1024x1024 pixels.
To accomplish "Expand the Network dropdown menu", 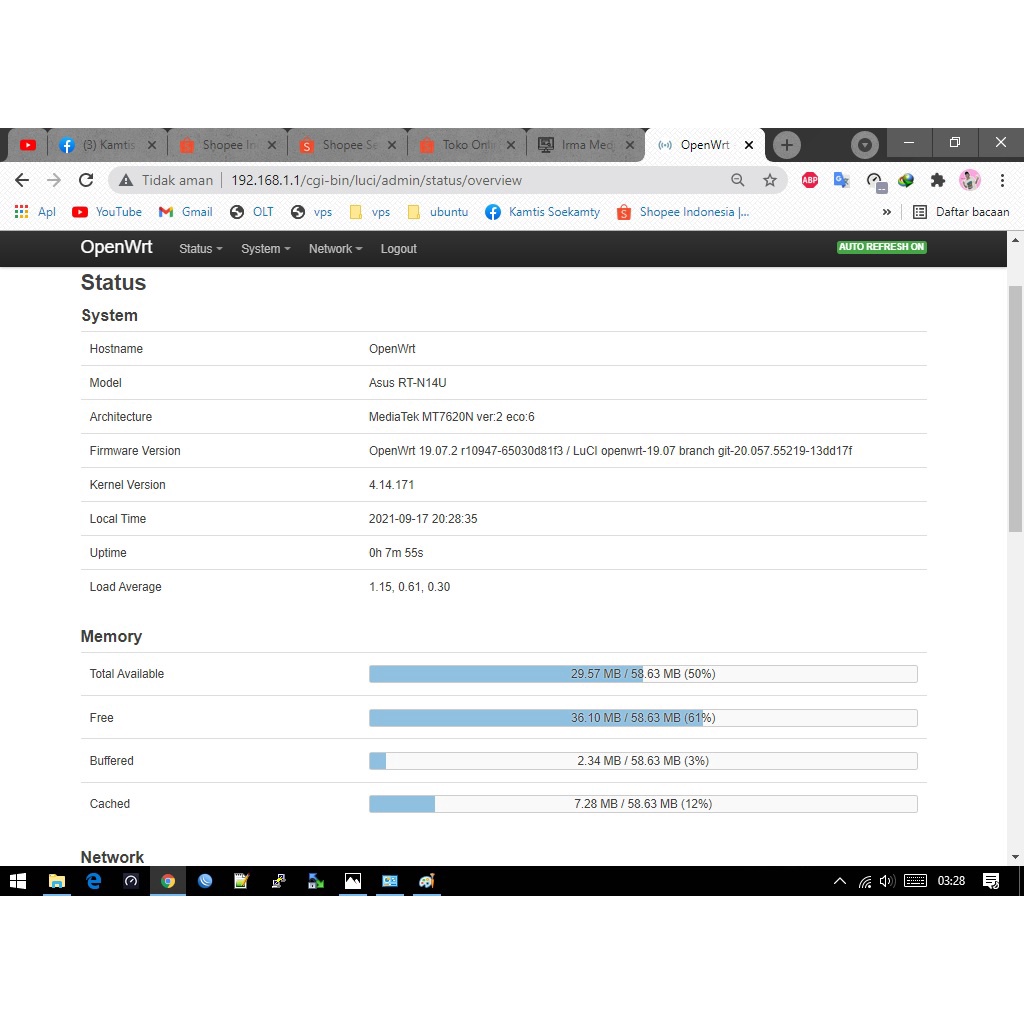I will click(335, 249).
